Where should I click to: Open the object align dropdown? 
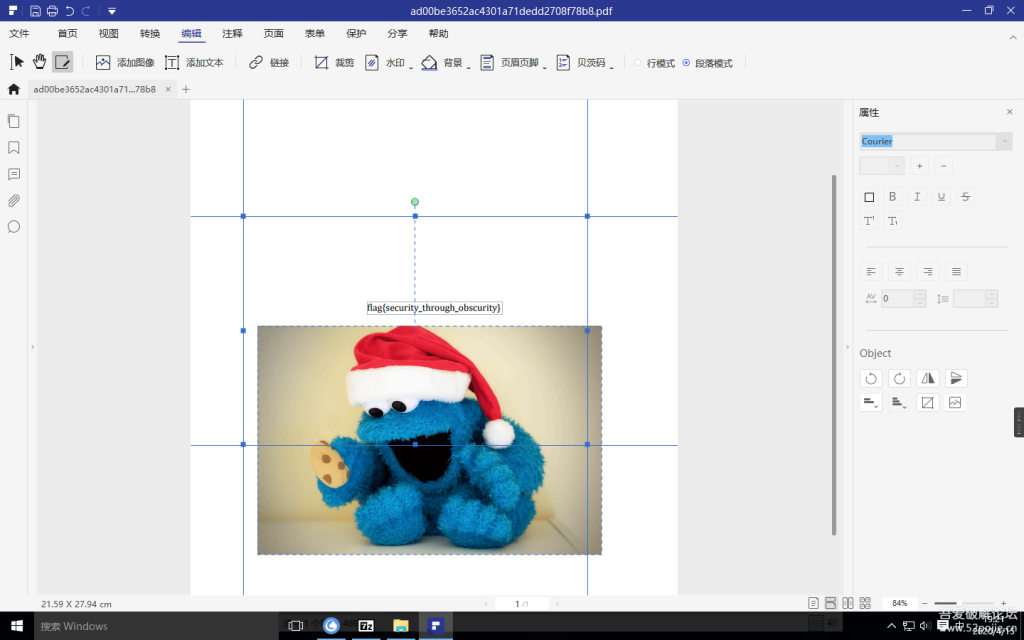(x=871, y=403)
